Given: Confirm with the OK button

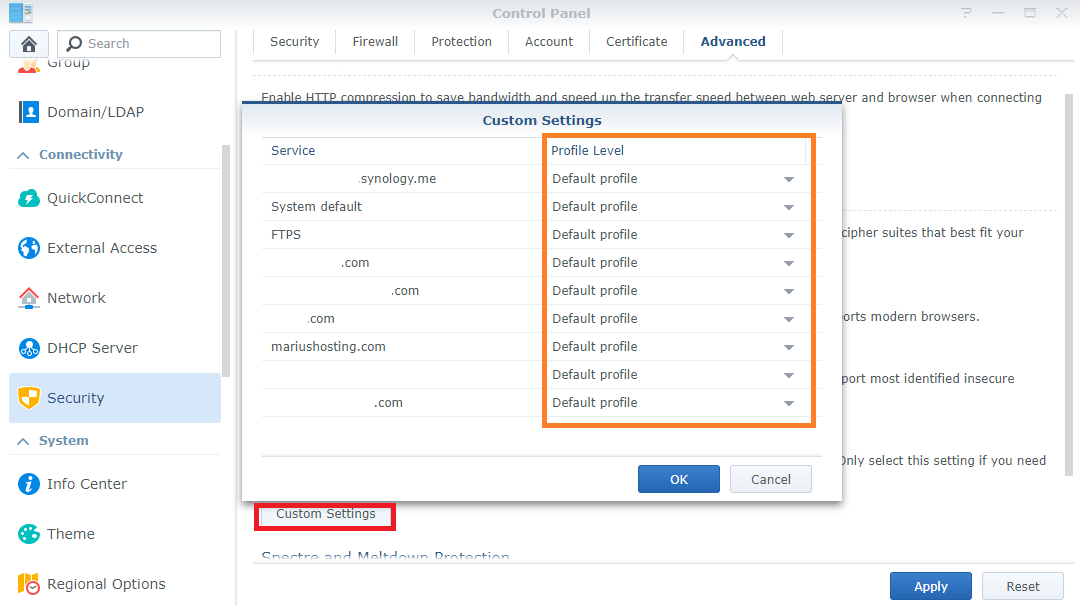Looking at the screenshot, I should [678, 479].
